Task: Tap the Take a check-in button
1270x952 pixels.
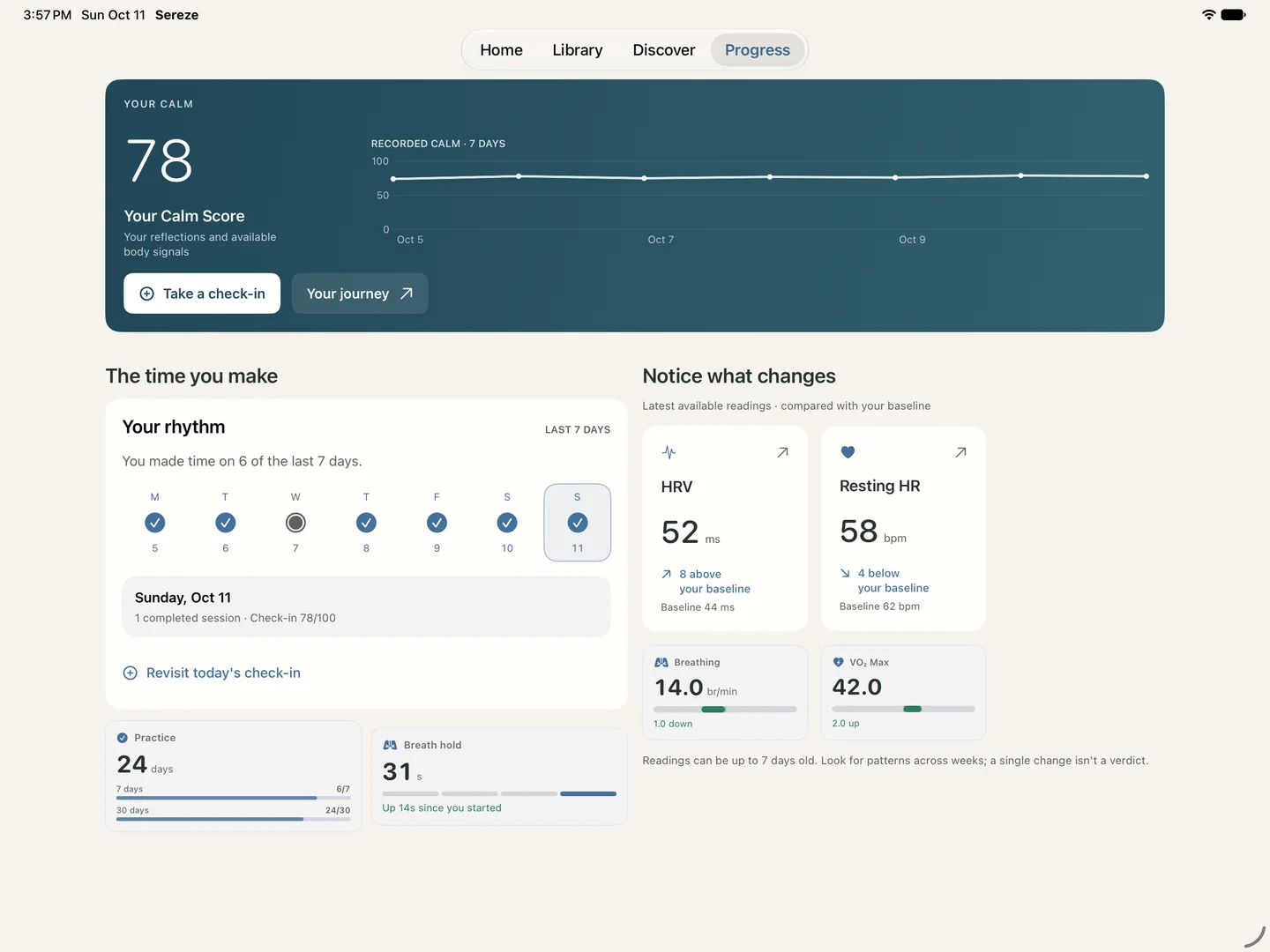Action: 202,294
